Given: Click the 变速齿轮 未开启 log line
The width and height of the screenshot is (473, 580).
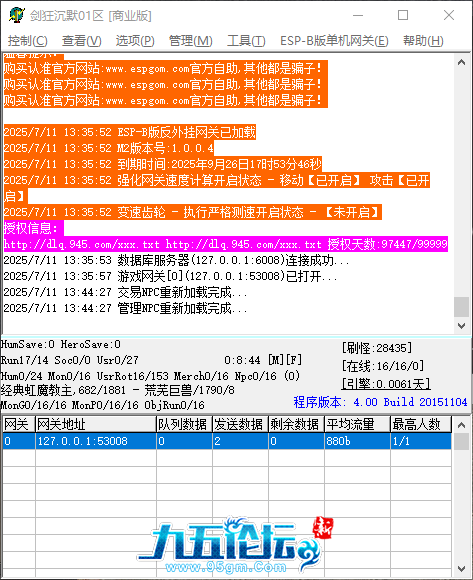Looking at the screenshot, I should [x=192, y=212].
